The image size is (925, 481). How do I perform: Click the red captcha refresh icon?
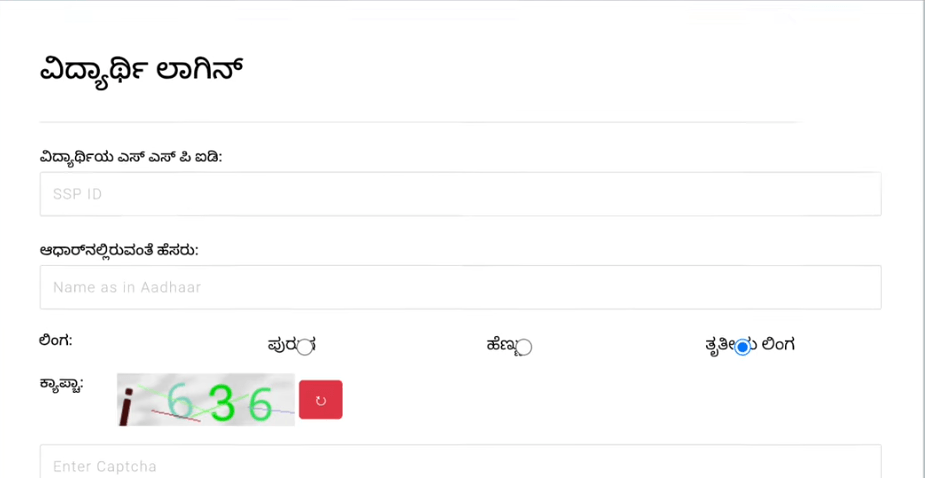click(x=320, y=400)
